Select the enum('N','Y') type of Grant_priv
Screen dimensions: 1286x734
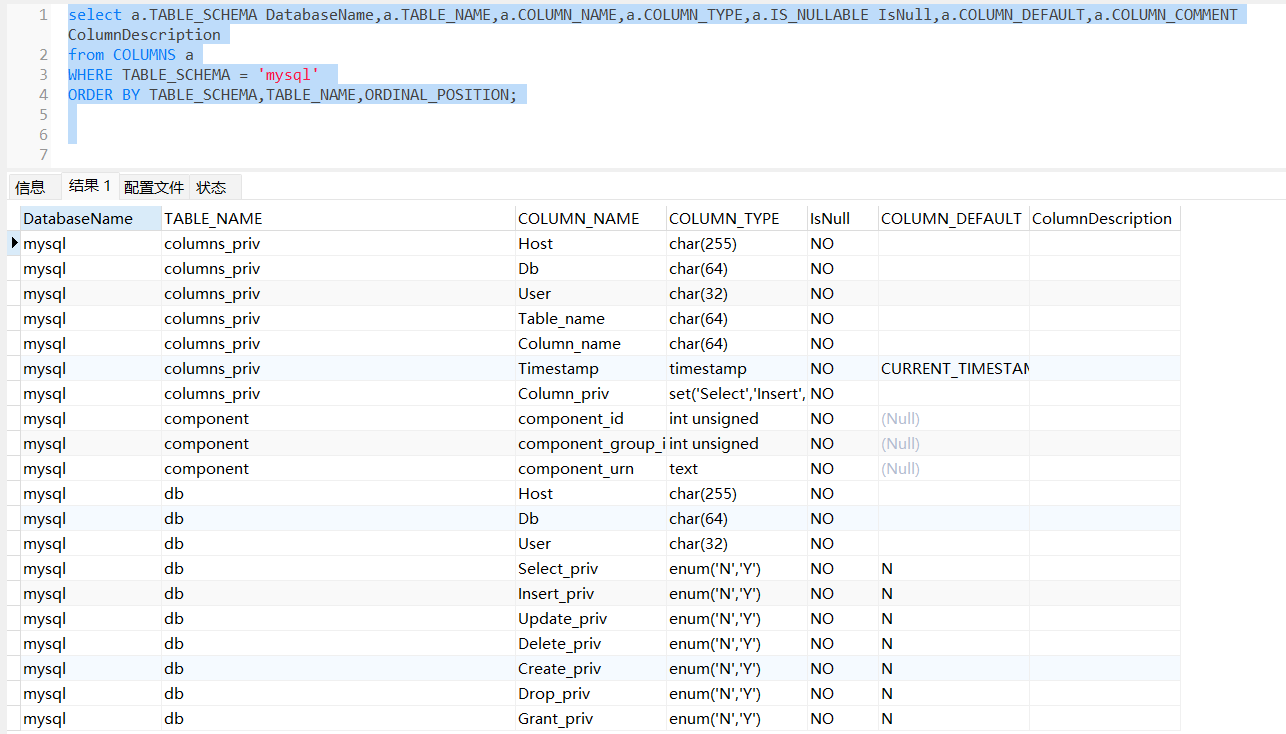pos(737,718)
